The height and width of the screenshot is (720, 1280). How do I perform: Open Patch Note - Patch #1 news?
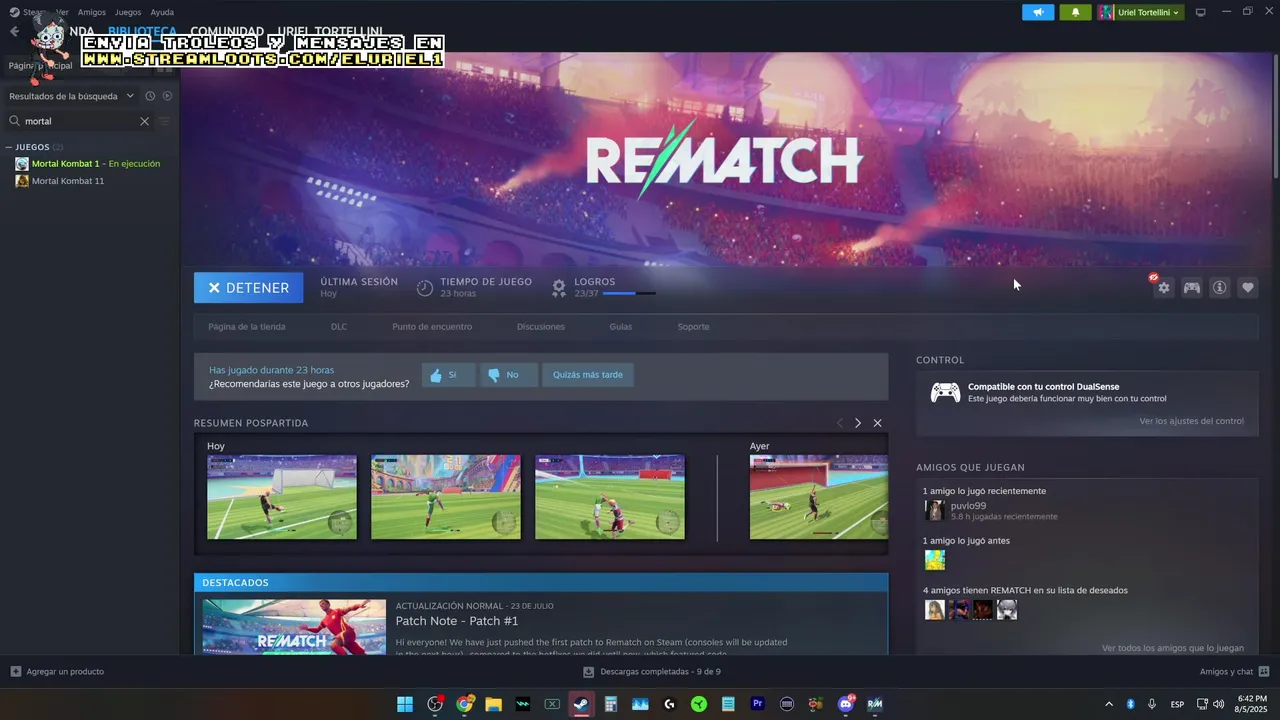[456, 621]
